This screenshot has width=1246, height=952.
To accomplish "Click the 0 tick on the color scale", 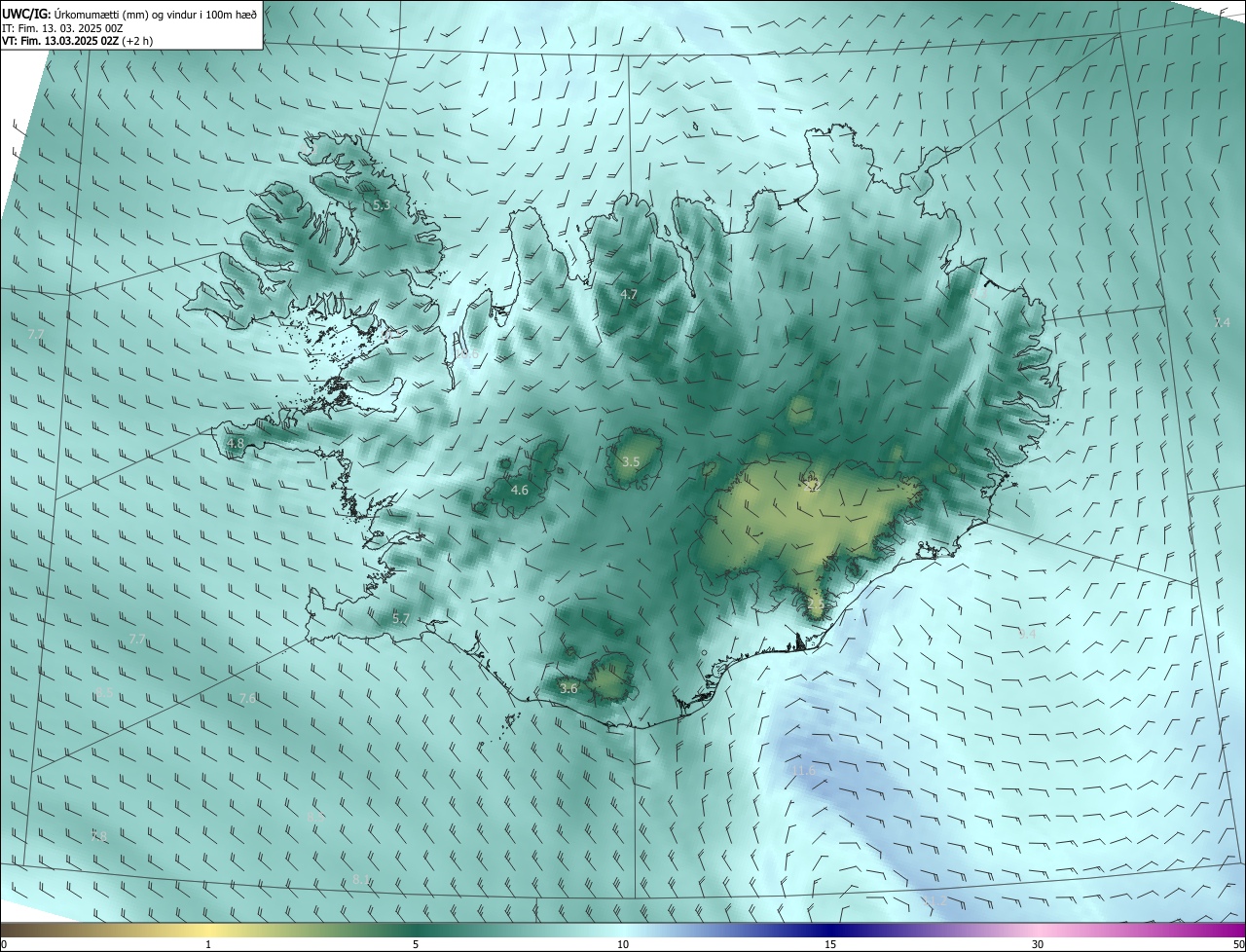I will (x=4, y=945).
